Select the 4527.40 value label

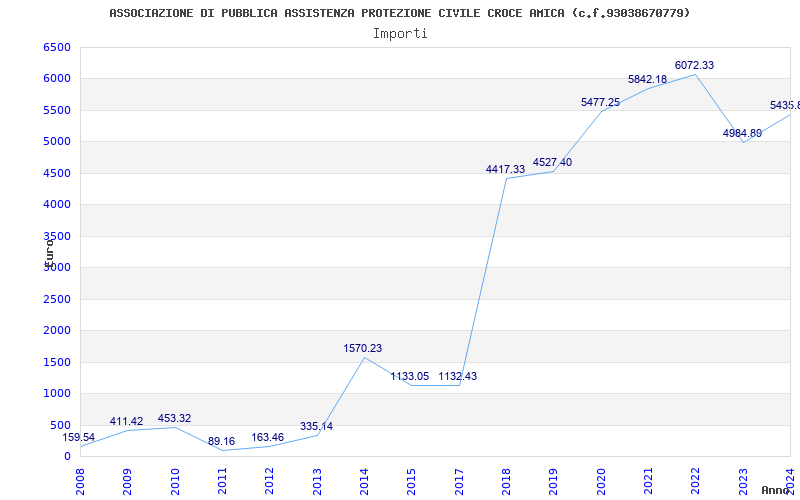tap(552, 162)
